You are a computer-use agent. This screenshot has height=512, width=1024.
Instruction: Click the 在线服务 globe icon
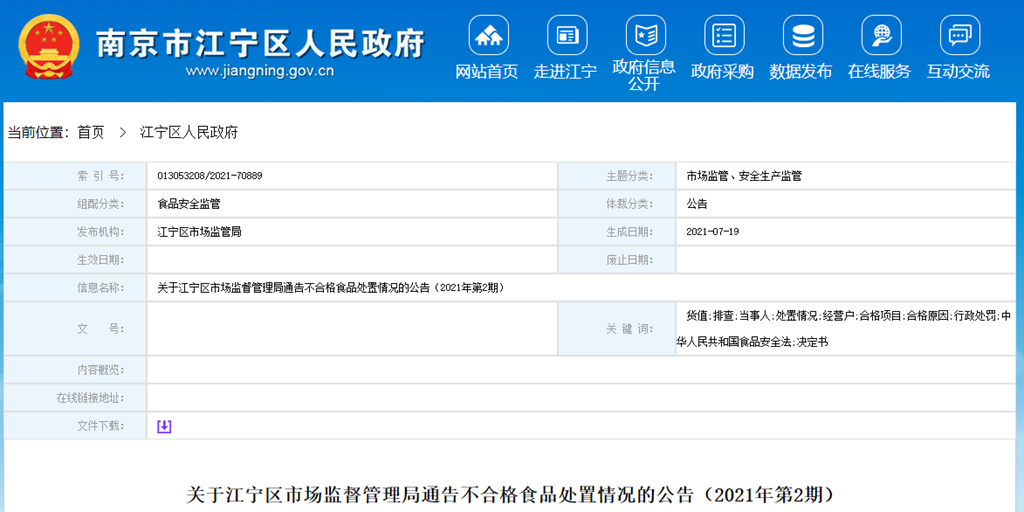[x=881, y=35]
